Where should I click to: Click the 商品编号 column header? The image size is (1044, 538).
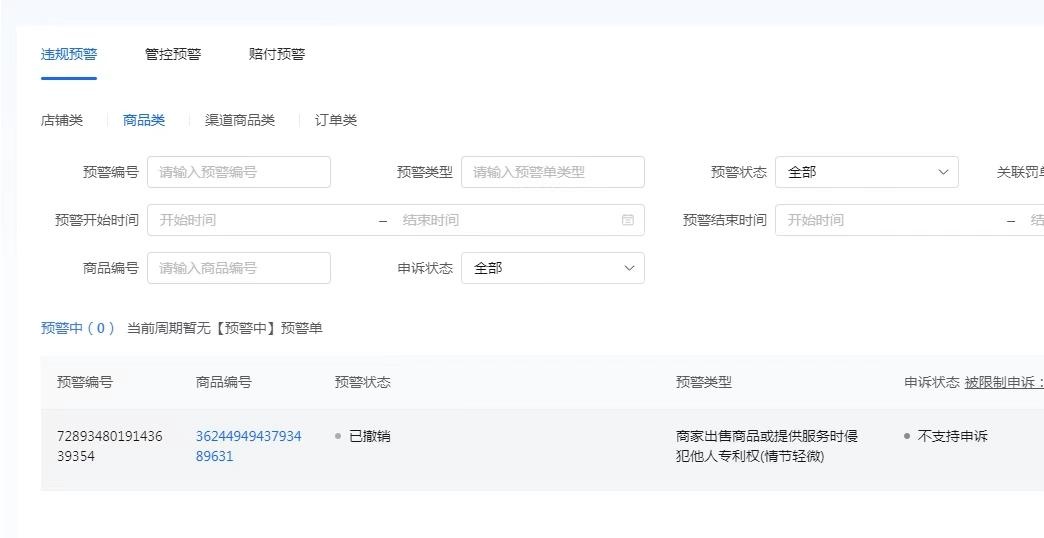point(224,382)
